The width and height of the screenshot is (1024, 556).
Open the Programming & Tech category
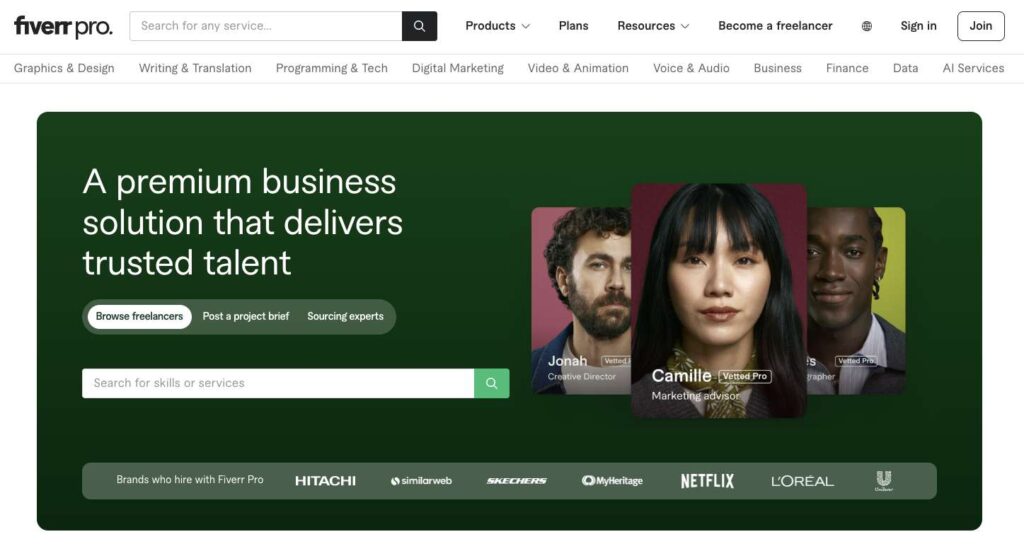pos(331,68)
